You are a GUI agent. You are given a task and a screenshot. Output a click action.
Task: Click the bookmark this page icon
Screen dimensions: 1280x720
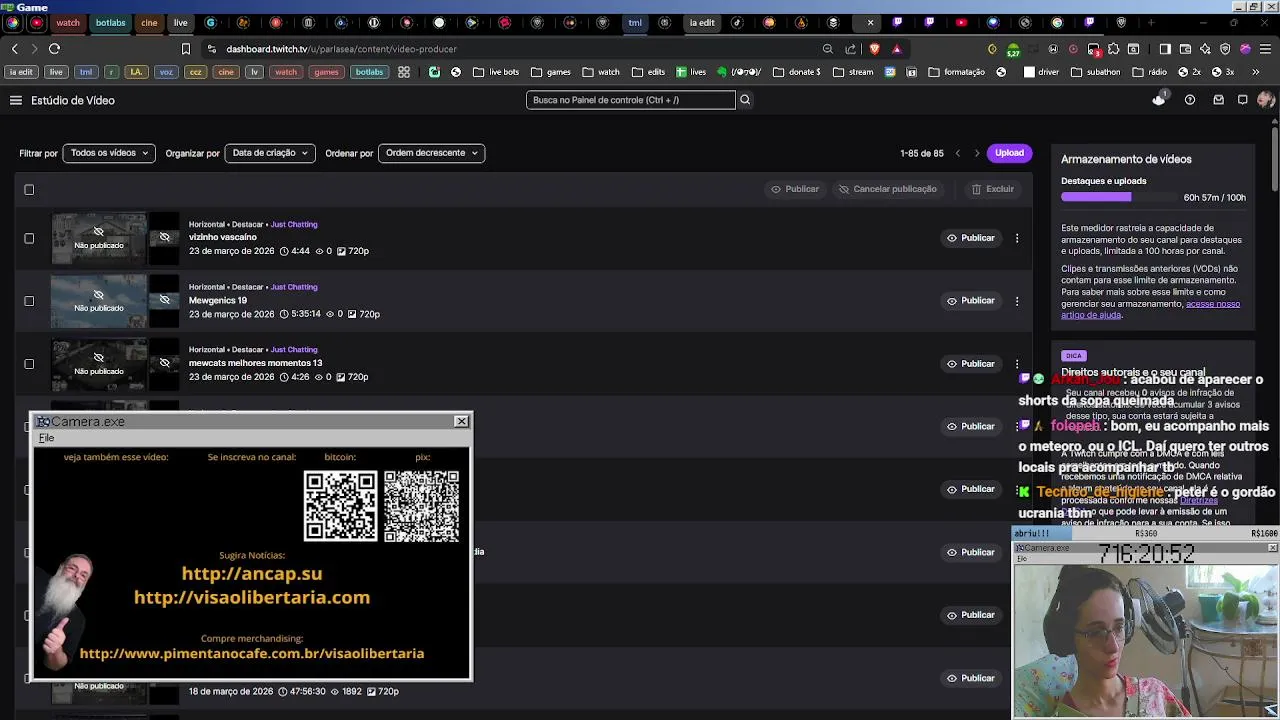click(x=186, y=49)
